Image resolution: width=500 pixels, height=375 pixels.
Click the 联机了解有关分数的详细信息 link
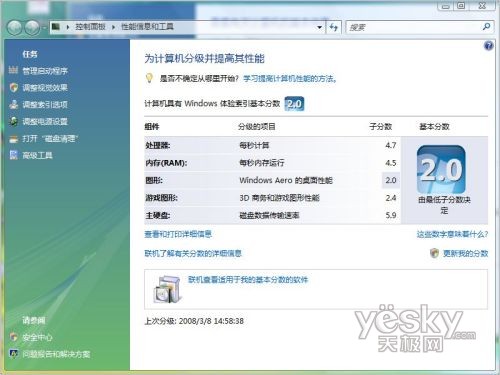click(x=193, y=254)
